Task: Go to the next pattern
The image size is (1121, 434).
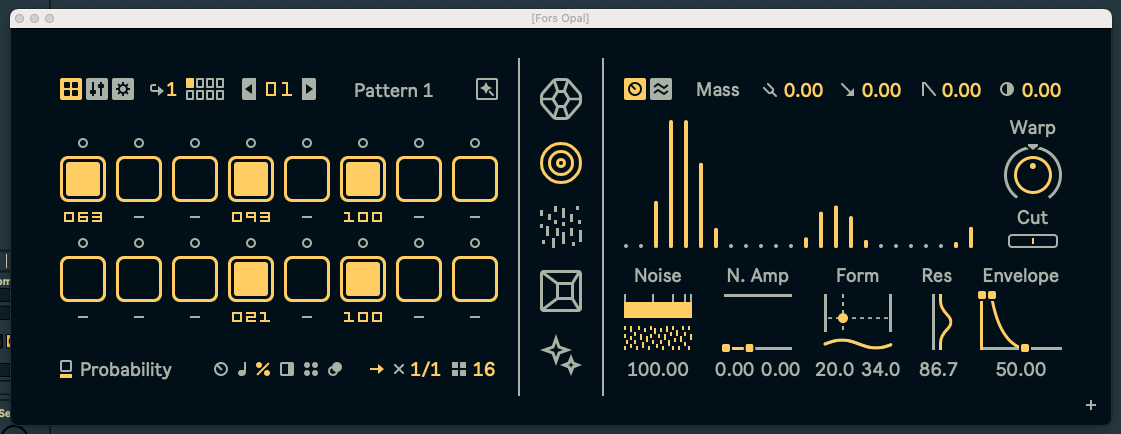Action: (309, 89)
